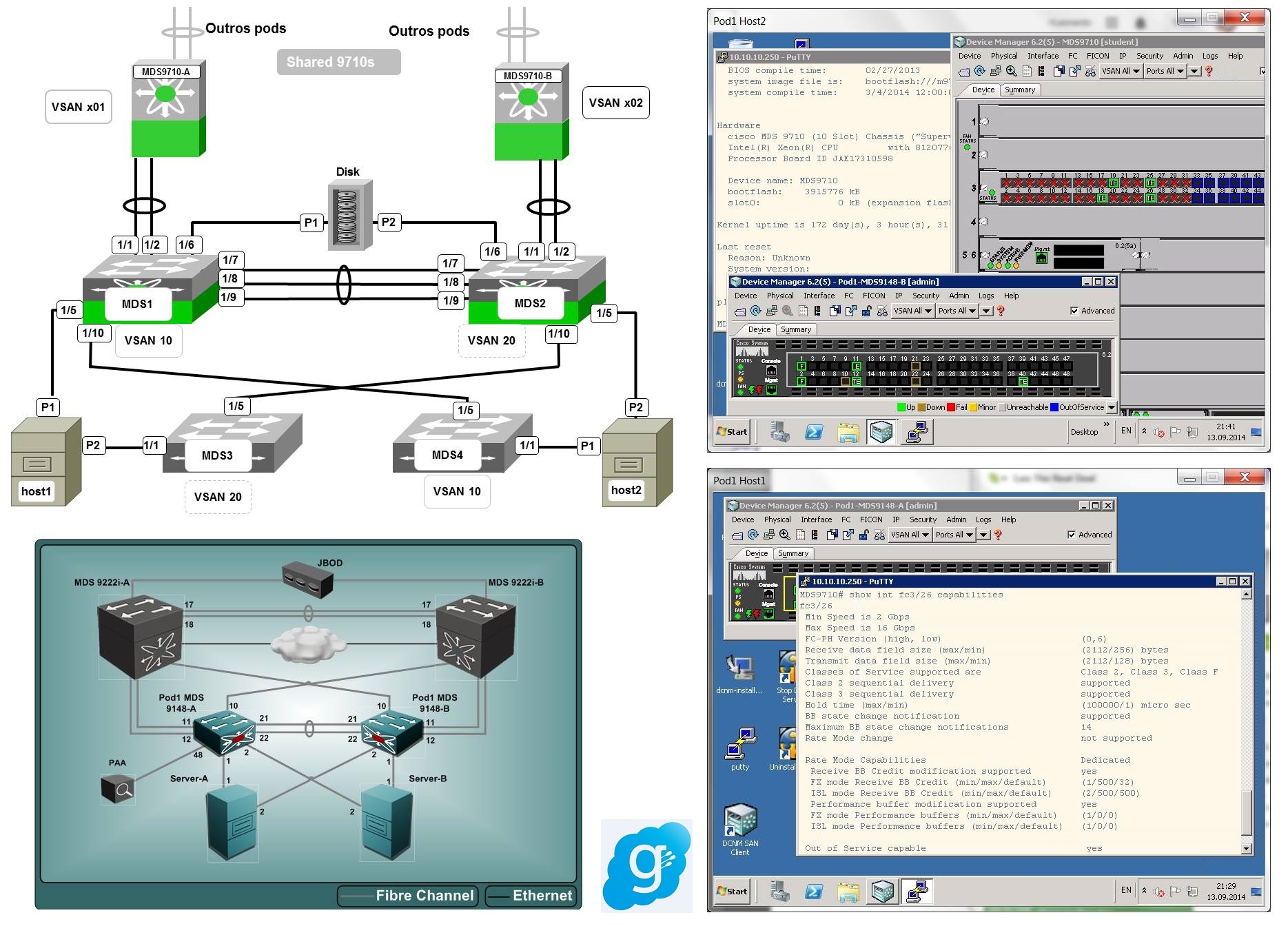
Task: Open Ports All dropdown in MDS9148-A window
Action: pyautogui.click(x=954, y=535)
